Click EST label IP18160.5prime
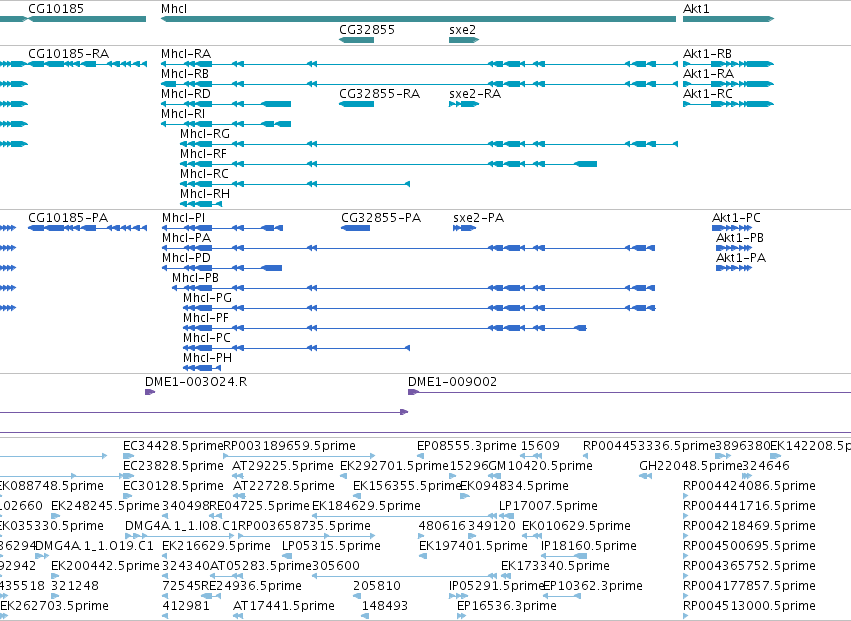851x621 pixels. click(589, 546)
